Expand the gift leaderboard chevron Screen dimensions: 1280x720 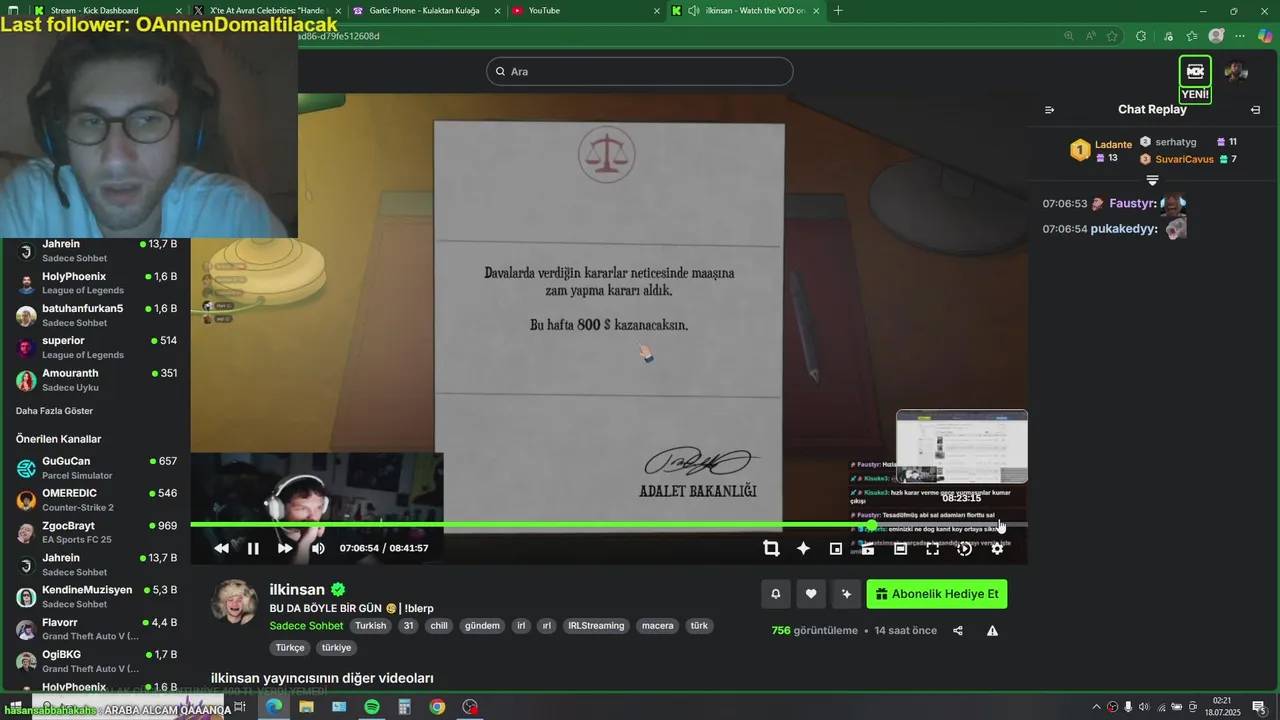pyautogui.click(x=1152, y=180)
